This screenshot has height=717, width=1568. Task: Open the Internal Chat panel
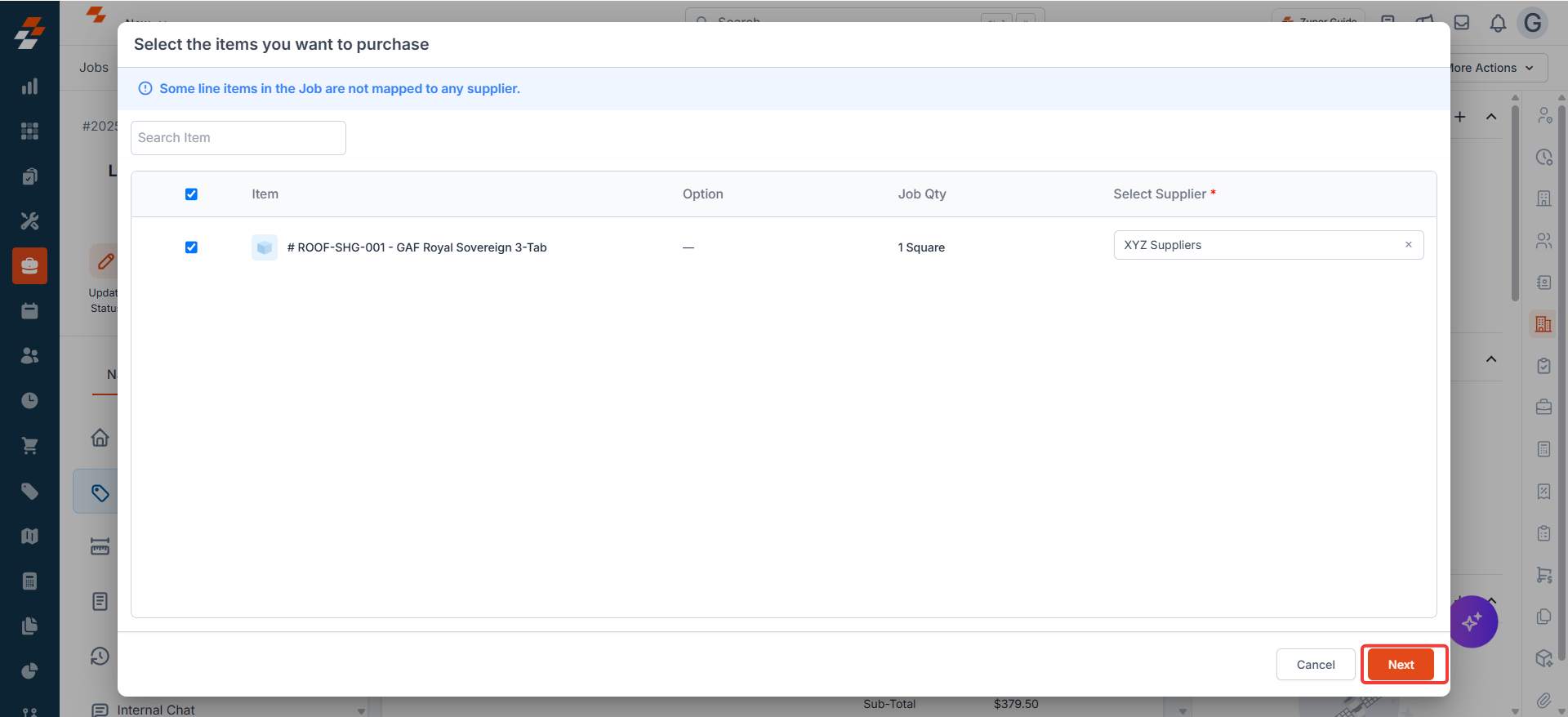tap(144, 710)
